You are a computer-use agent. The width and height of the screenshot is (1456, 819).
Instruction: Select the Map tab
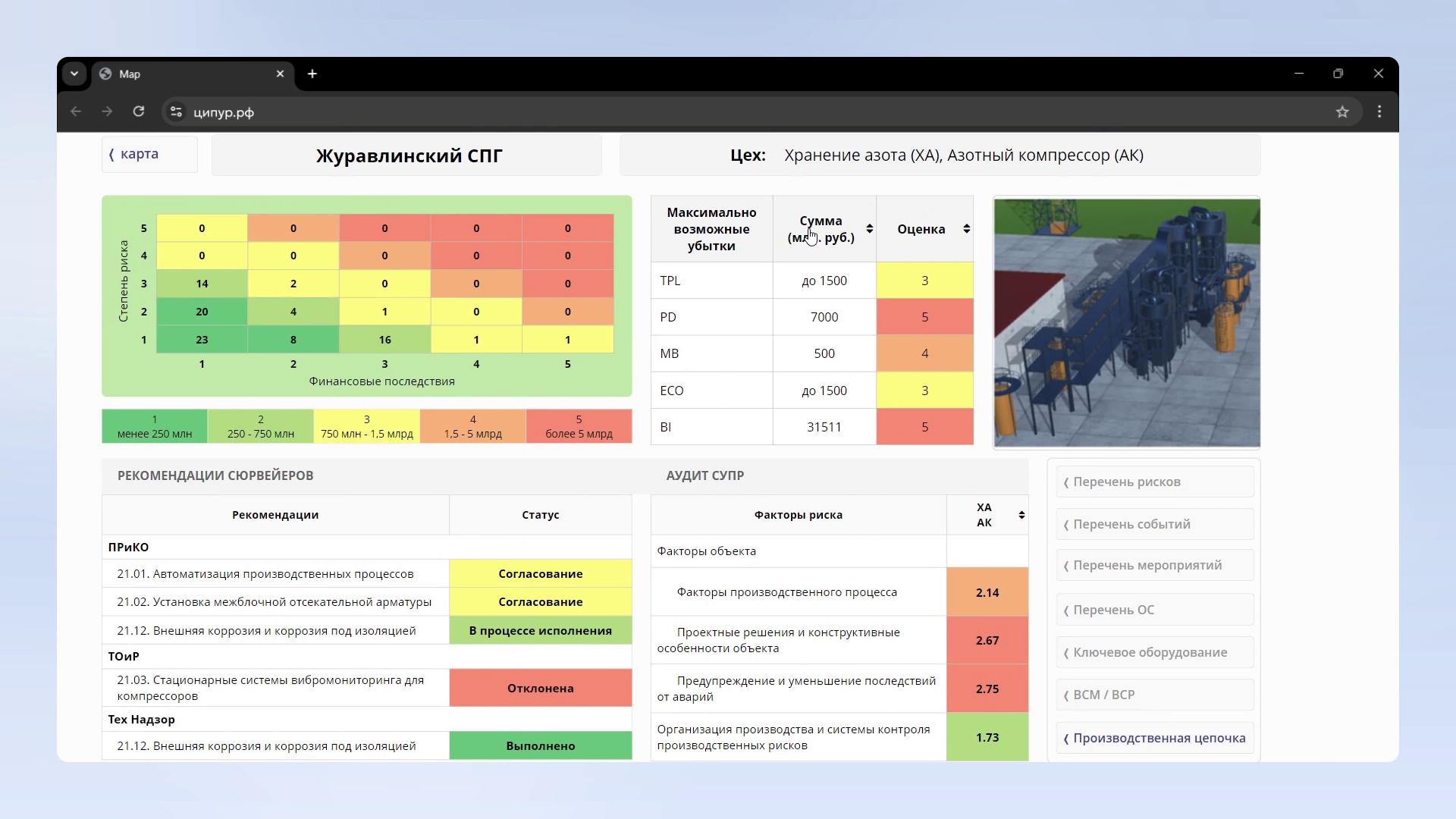(x=193, y=74)
